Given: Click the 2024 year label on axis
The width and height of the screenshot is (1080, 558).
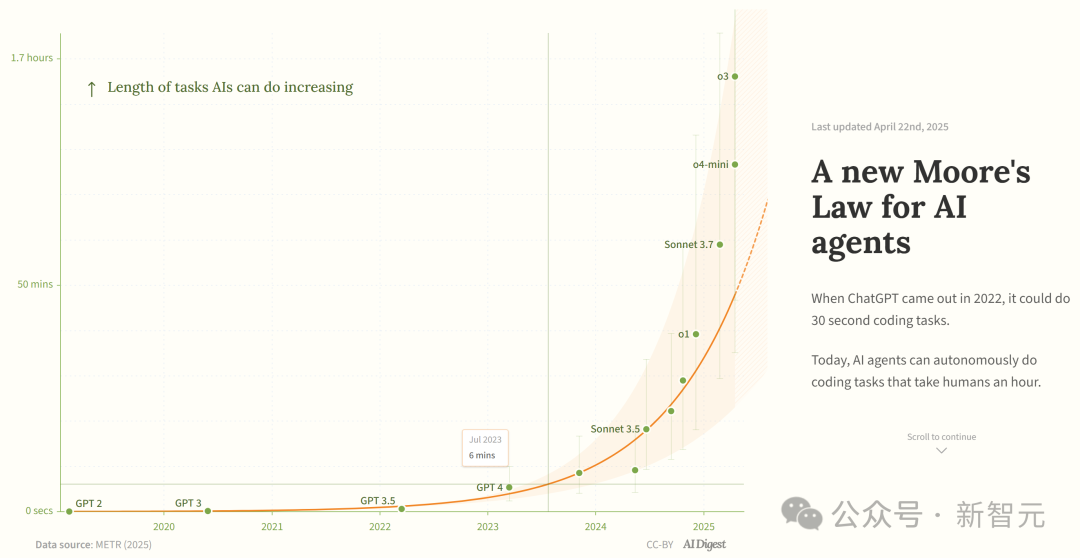Looking at the screenshot, I should 595,526.
